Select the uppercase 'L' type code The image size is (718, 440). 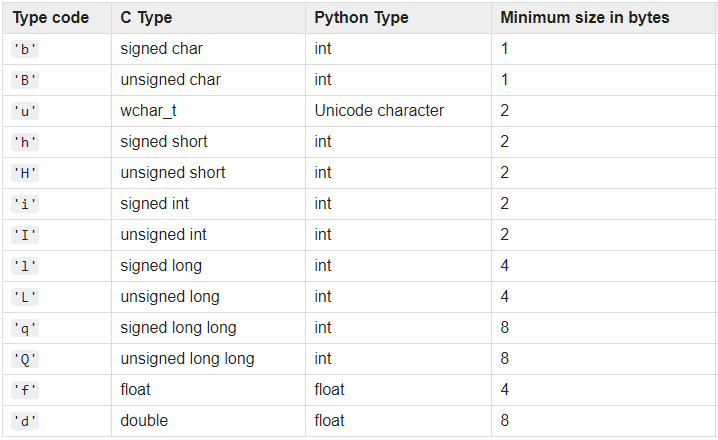(x=24, y=297)
